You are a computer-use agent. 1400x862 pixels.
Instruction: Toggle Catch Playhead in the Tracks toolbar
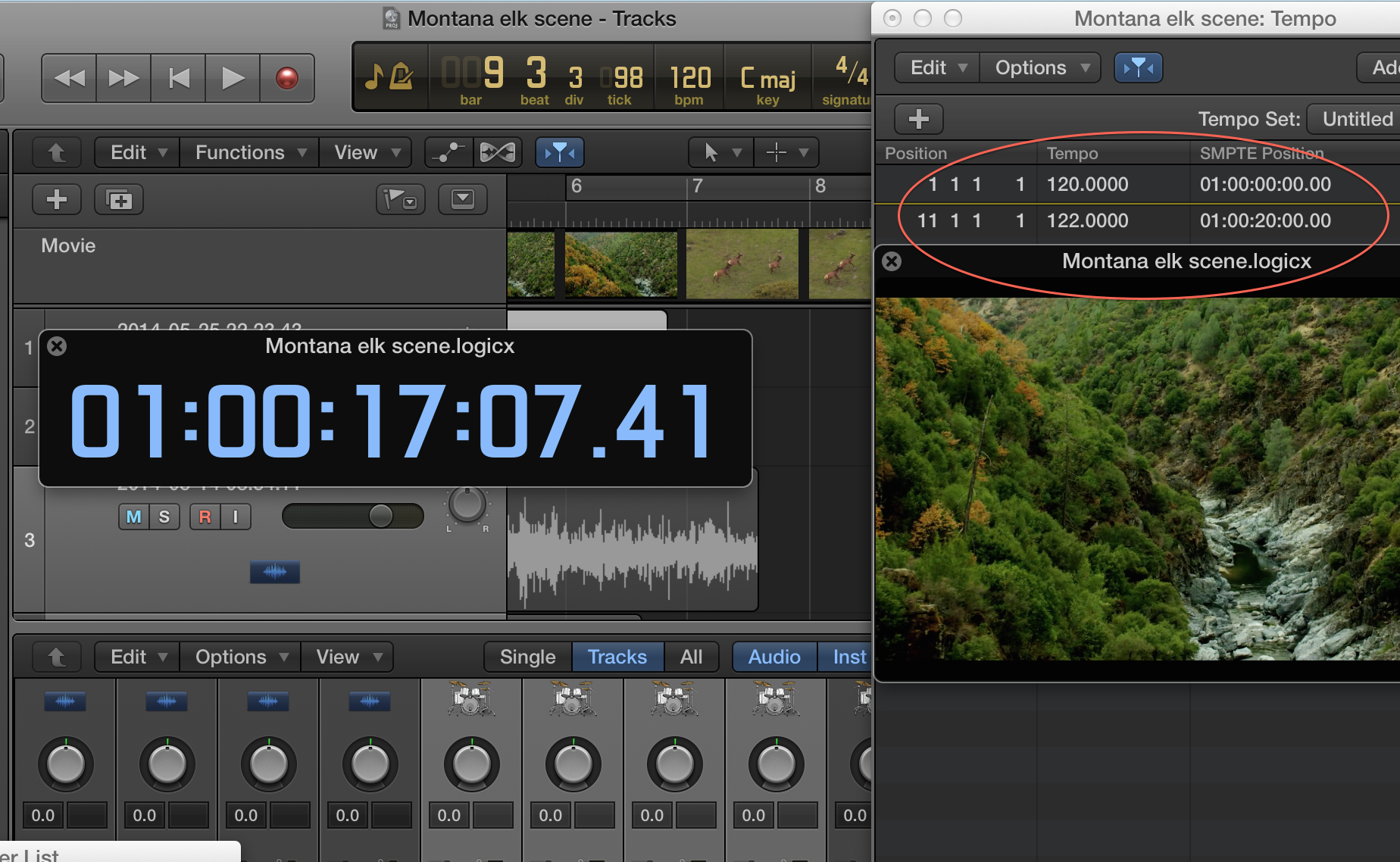[x=560, y=152]
